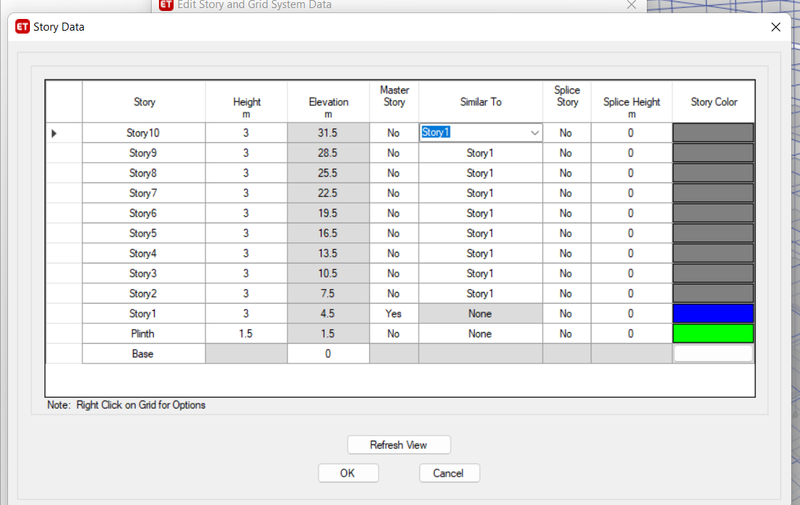
Task: Click Similar To cell of Story3
Action: (x=481, y=273)
